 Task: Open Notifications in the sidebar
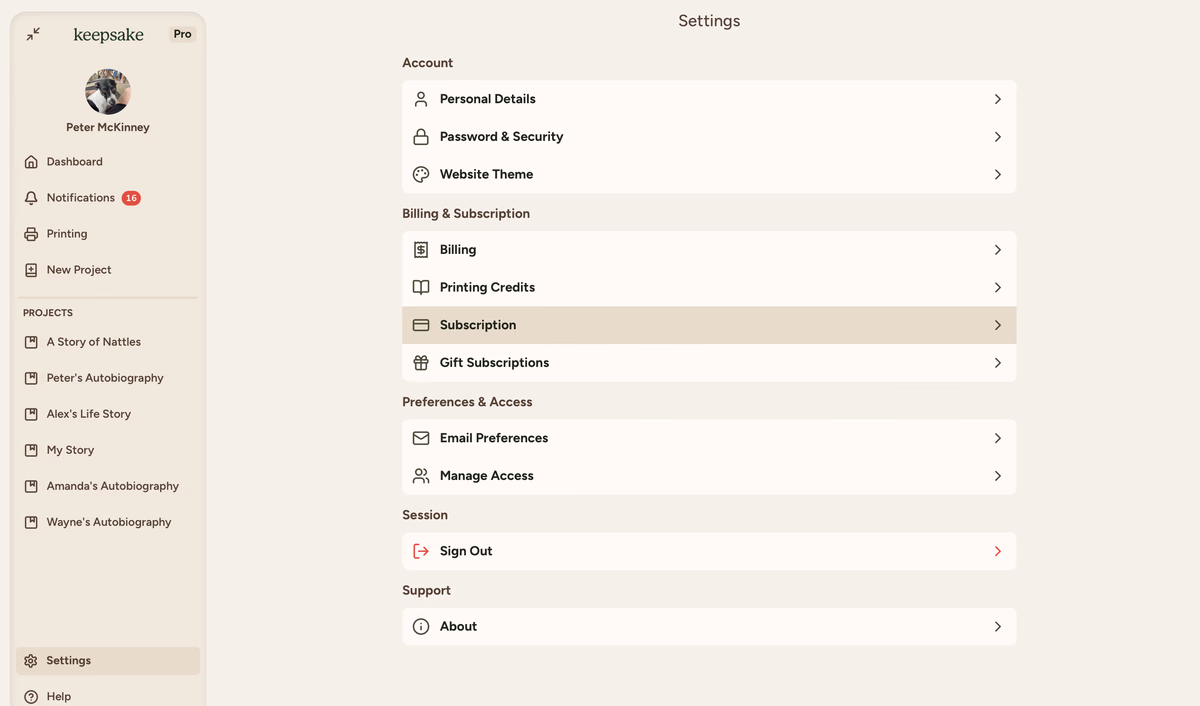coord(80,198)
